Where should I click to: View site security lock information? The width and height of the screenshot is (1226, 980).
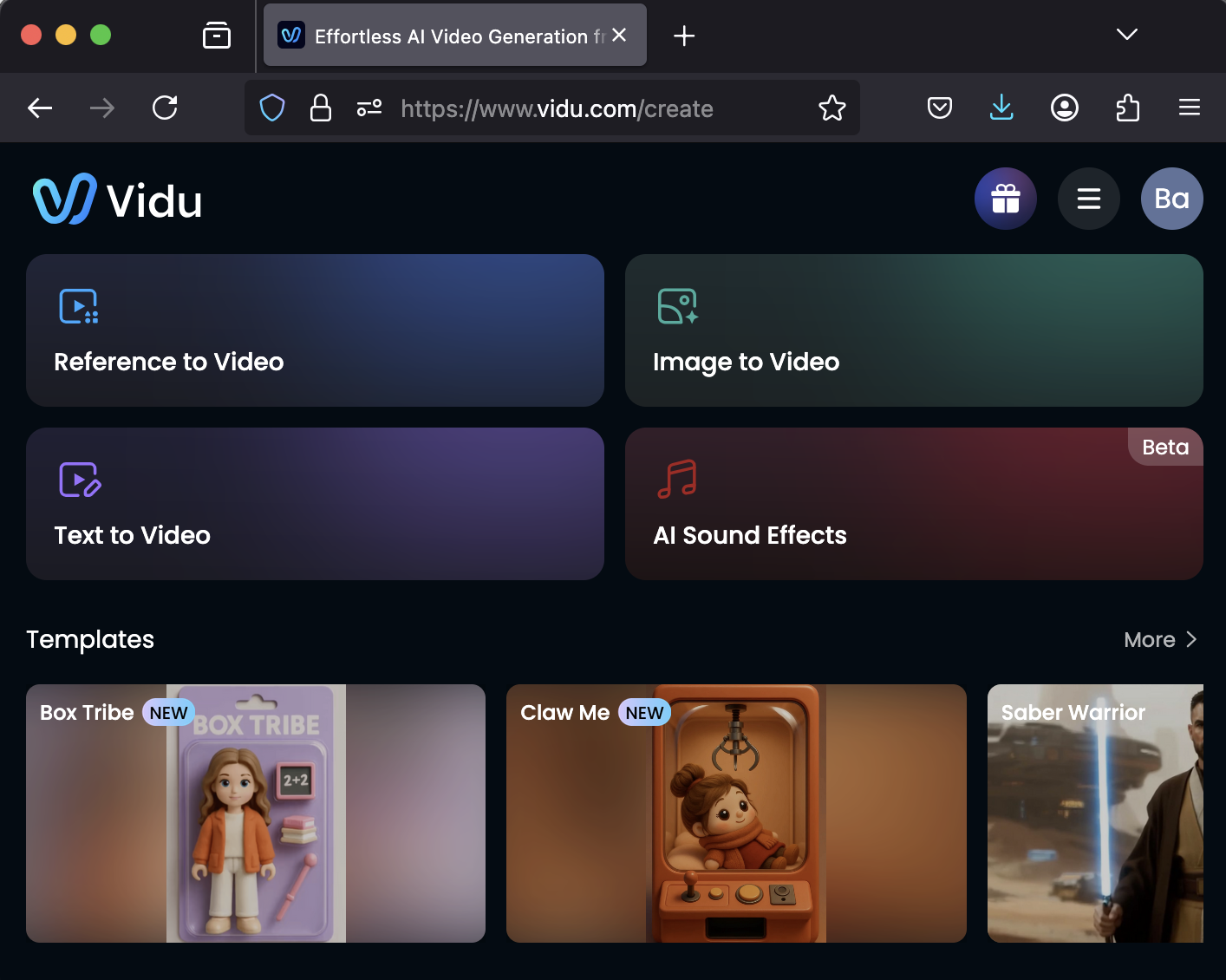321,108
